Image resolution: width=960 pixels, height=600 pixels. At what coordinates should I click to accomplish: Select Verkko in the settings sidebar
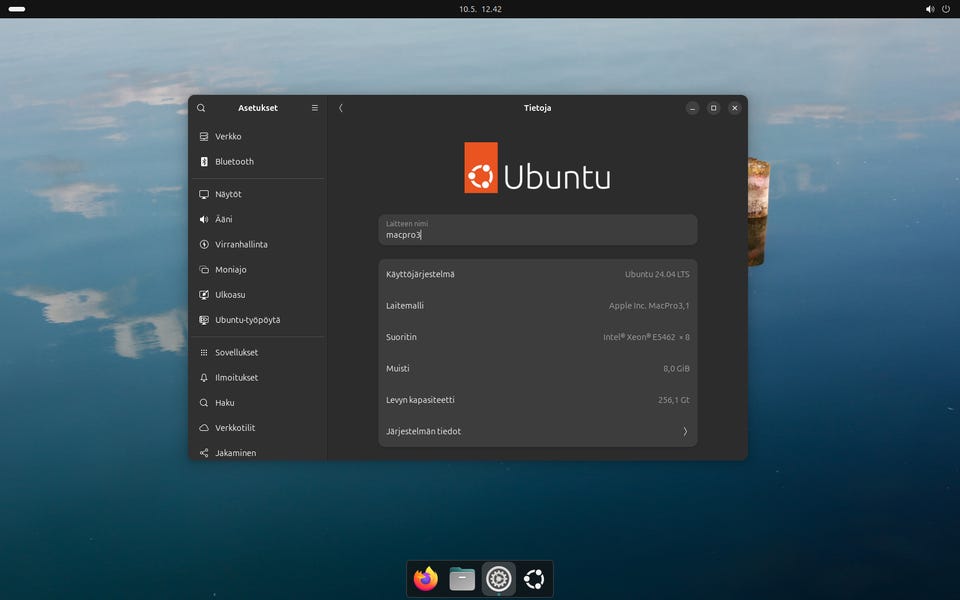(x=258, y=137)
